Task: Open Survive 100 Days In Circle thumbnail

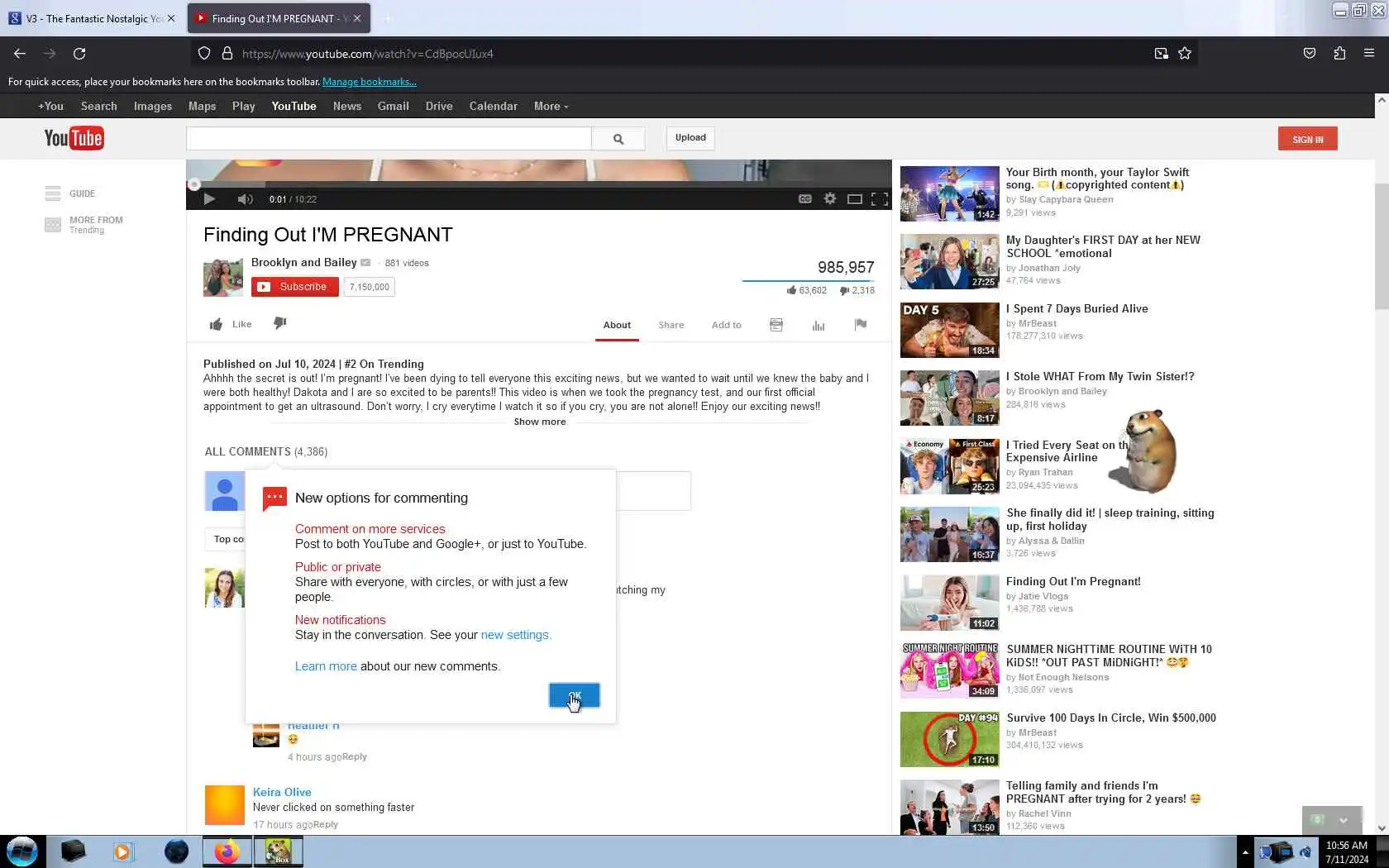Action: (x=950, y=739)
